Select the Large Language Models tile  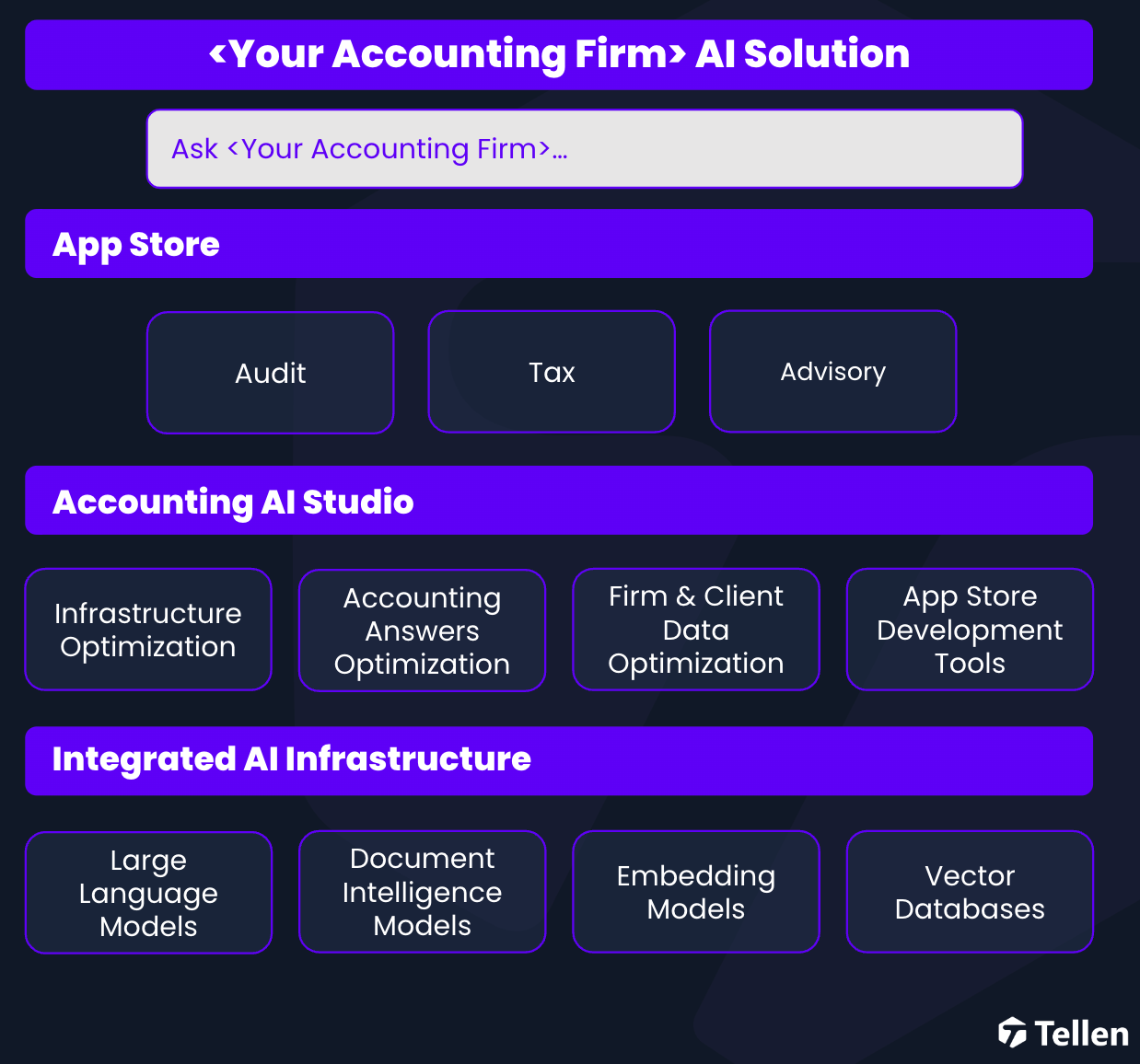coord(148,893)
